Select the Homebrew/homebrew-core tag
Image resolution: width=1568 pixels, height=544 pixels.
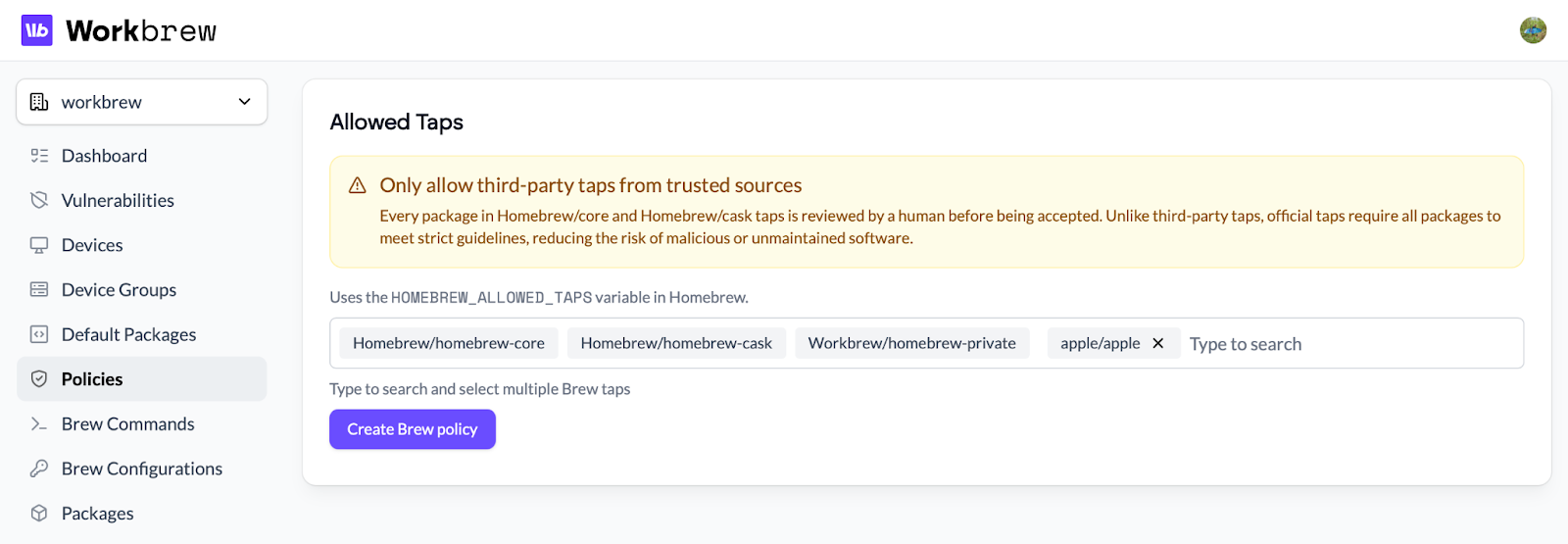coord(449,343)
